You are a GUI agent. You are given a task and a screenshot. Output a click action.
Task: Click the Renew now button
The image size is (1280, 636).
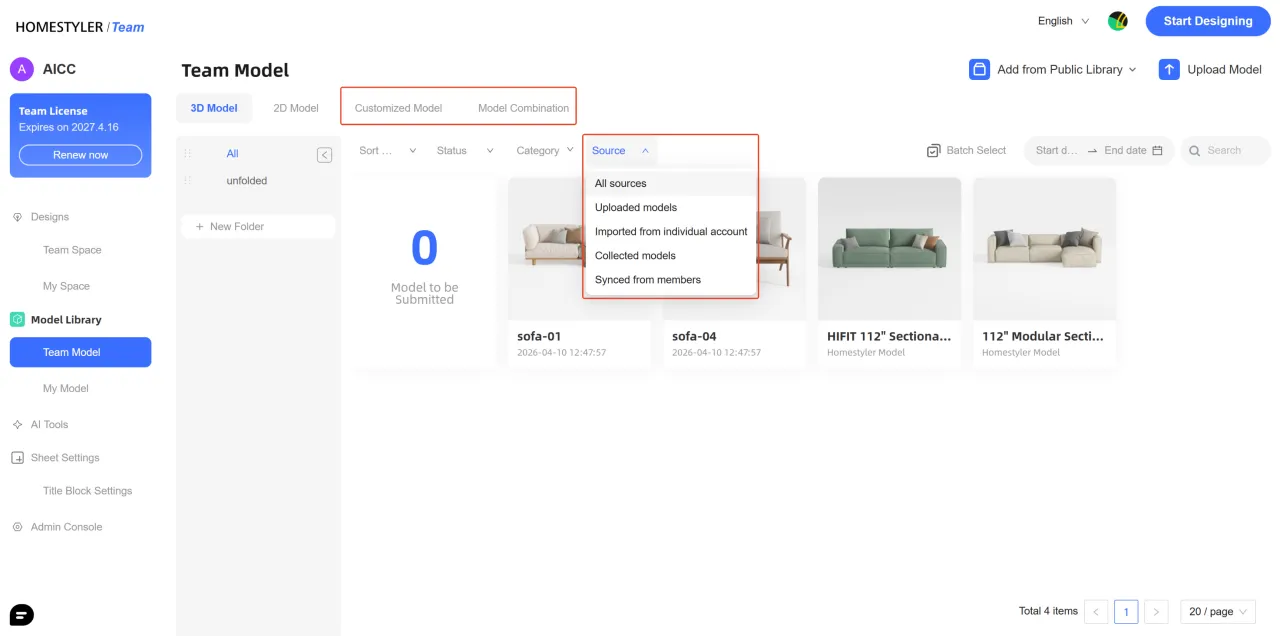80,155
